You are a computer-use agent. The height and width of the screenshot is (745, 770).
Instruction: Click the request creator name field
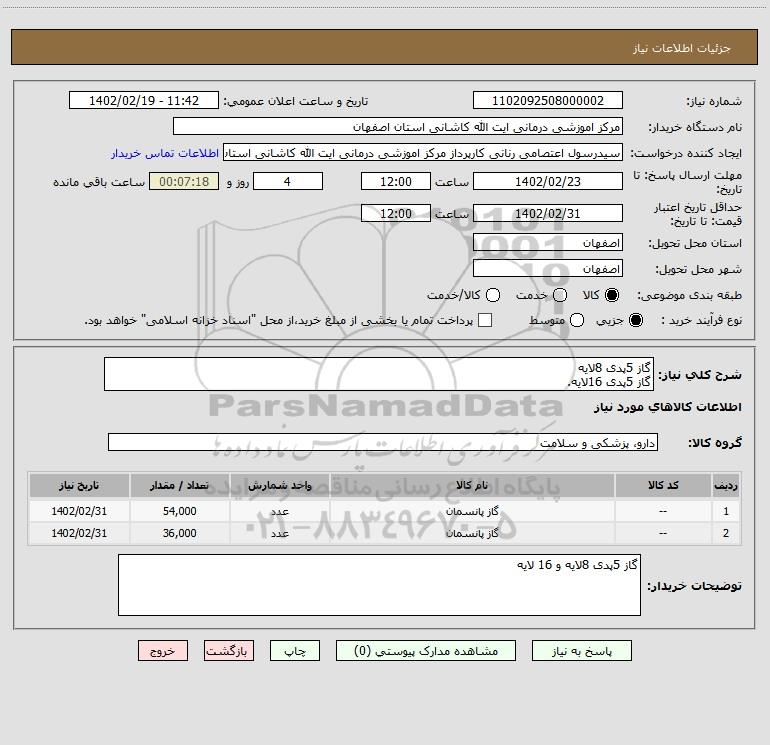tap(423, 153)
